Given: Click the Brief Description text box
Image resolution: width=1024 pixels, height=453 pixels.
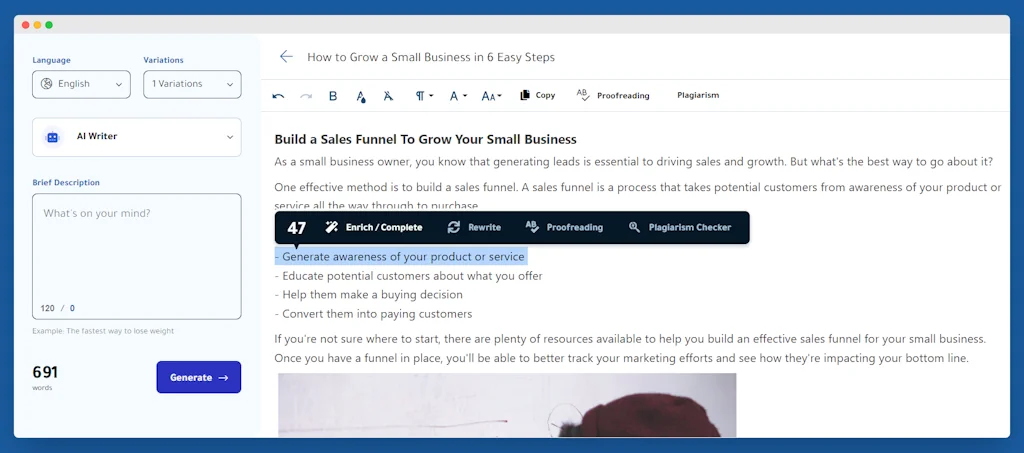Looking at the screenshot, I should (136, 250).
